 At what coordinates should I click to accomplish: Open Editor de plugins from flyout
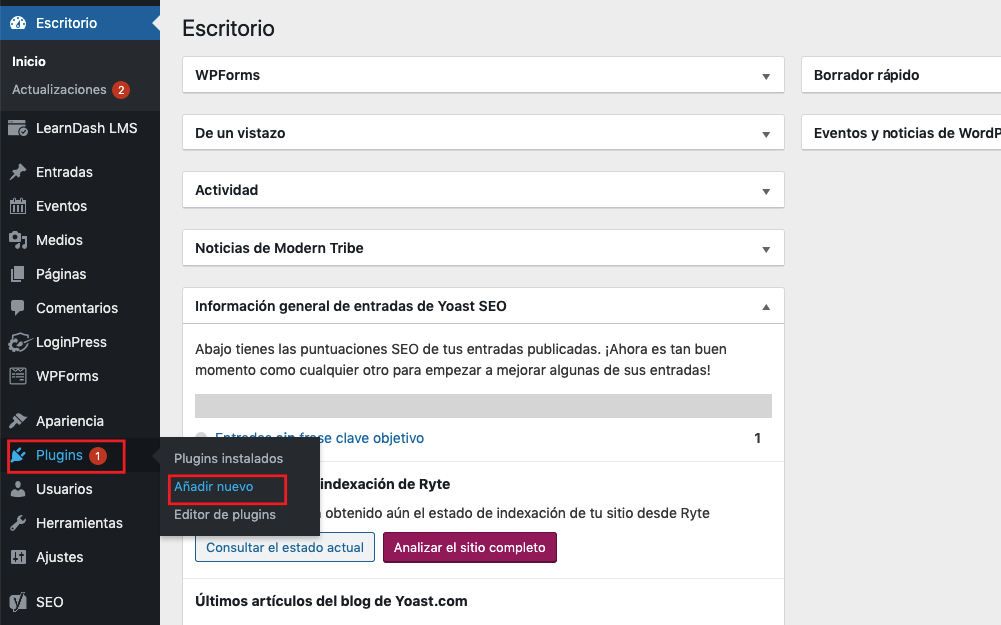(x=225, y=515)
